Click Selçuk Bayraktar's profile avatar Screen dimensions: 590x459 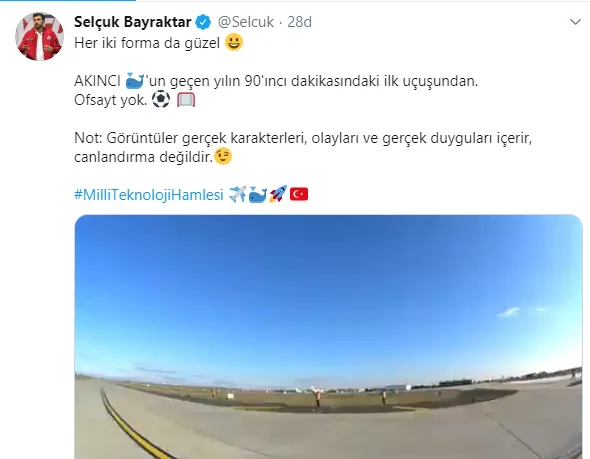click(x=40, y=36)
